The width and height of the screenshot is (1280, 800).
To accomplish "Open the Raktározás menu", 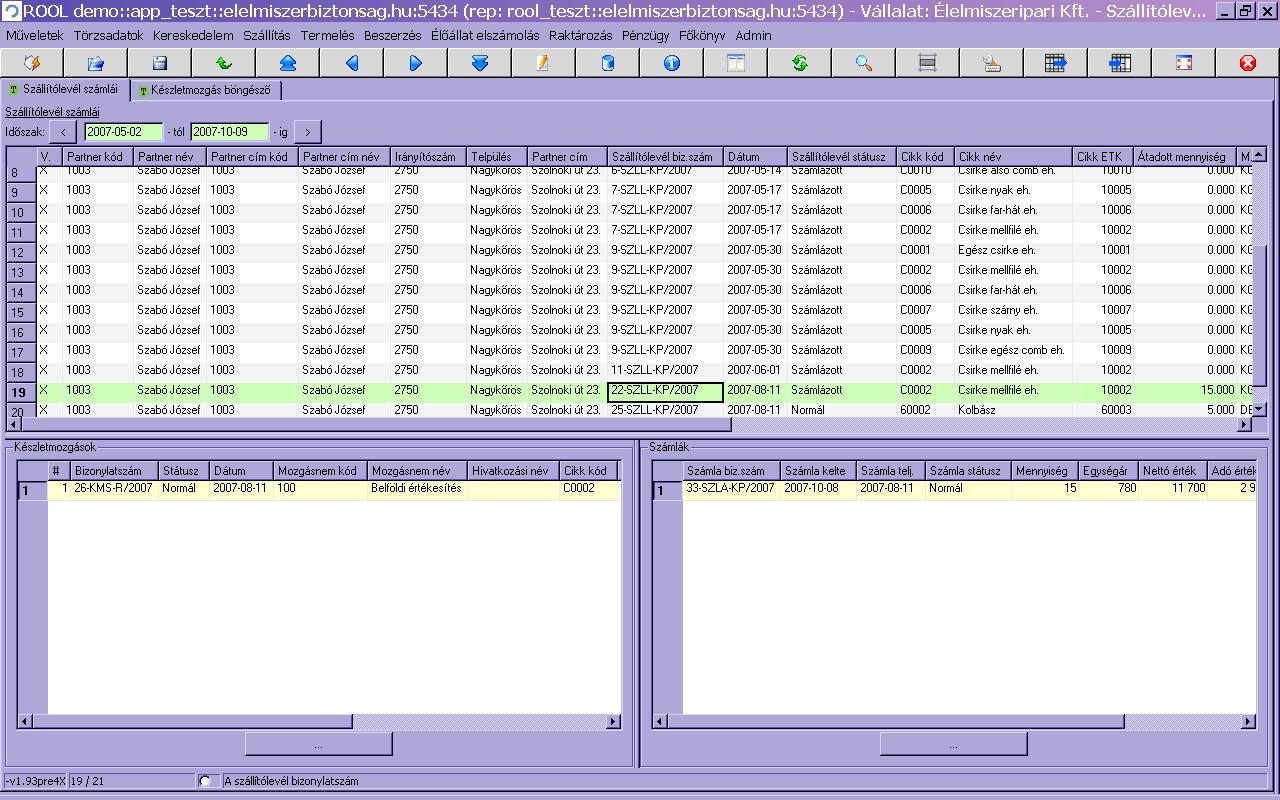I will tap(580, 35).
